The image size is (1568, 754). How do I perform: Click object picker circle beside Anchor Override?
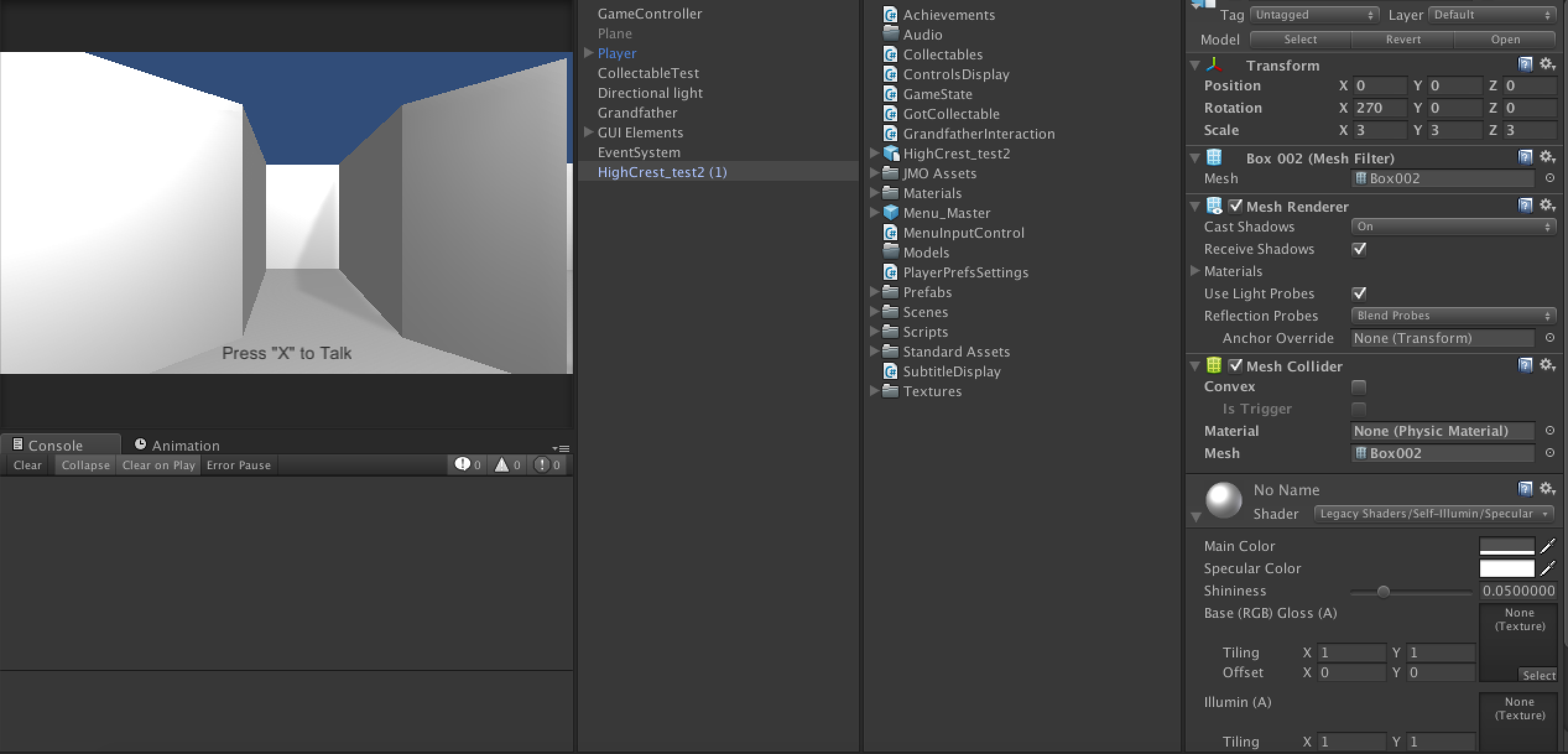(1549, 338)
